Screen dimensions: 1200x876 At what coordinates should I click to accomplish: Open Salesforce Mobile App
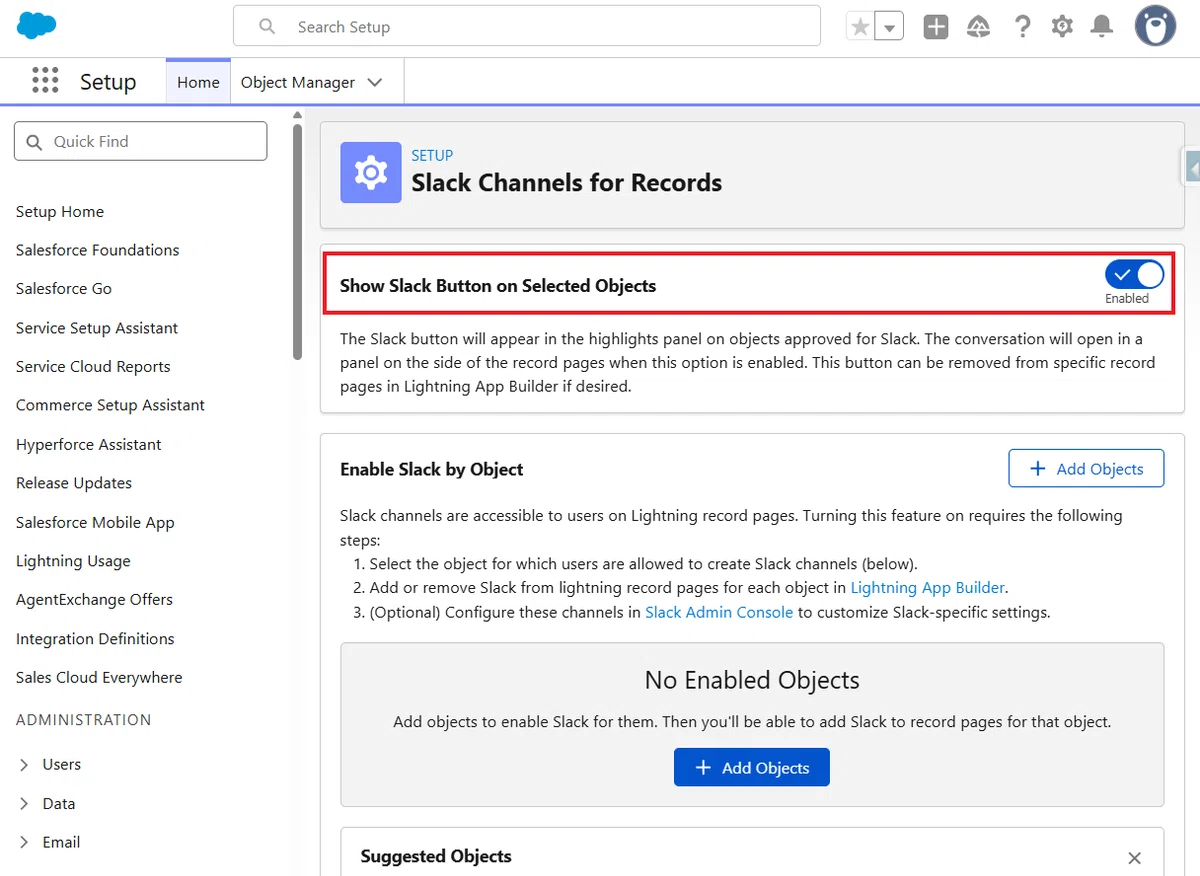point(95,523)
